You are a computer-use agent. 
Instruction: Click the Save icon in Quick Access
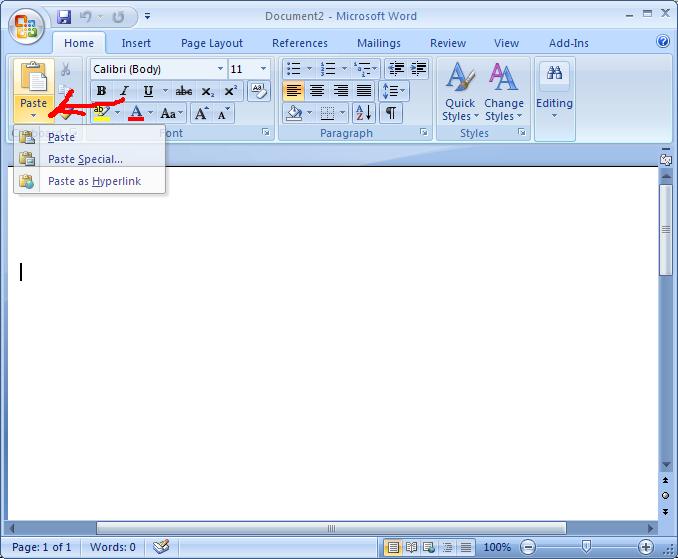pyautogui.click(x=65, y=17)
